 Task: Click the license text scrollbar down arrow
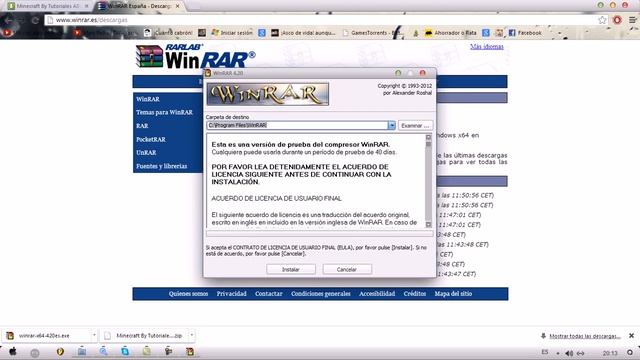(x=428, y=224)
